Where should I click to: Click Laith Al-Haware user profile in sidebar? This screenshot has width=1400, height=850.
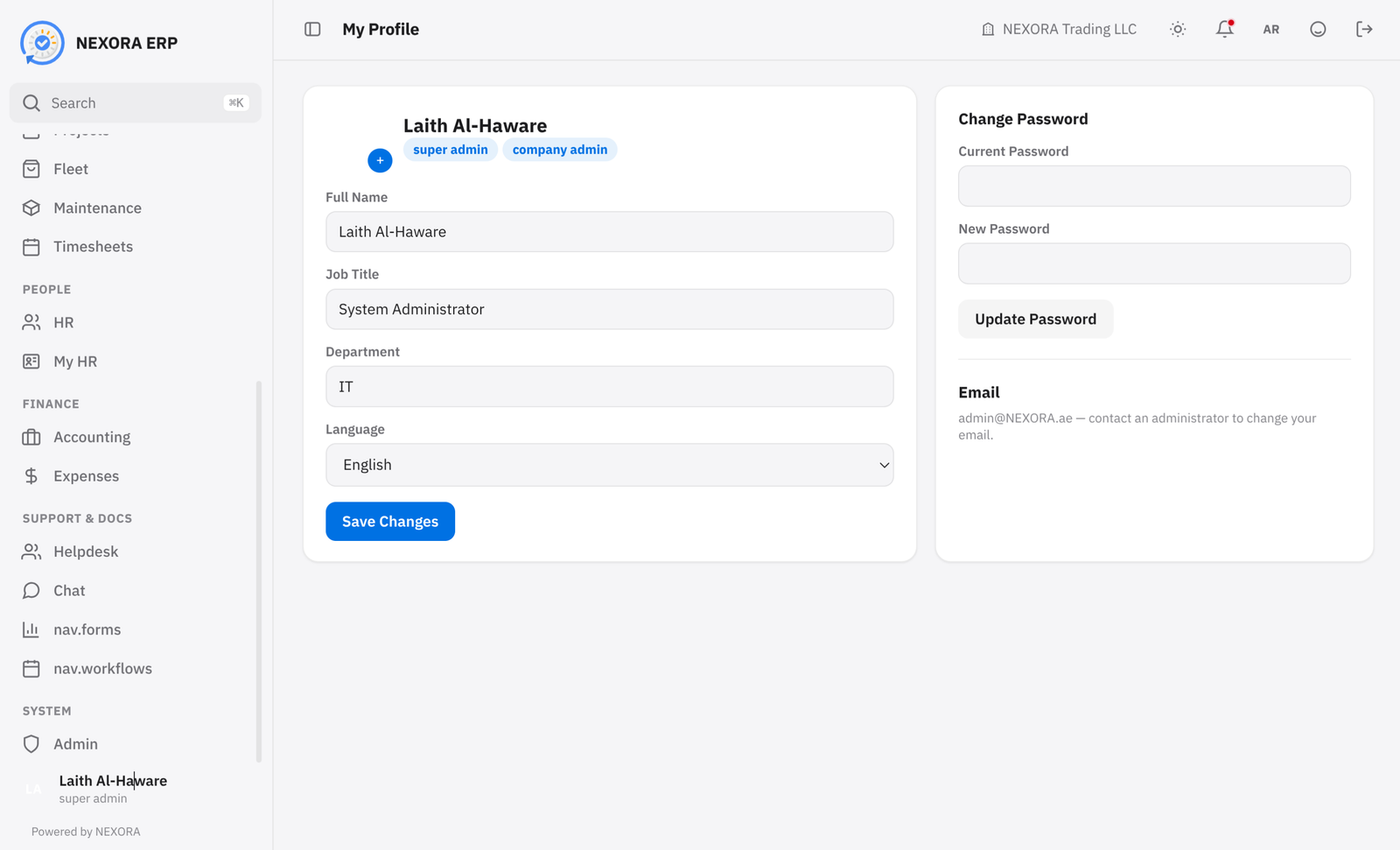pyautogui.click(x=136, y=789)
